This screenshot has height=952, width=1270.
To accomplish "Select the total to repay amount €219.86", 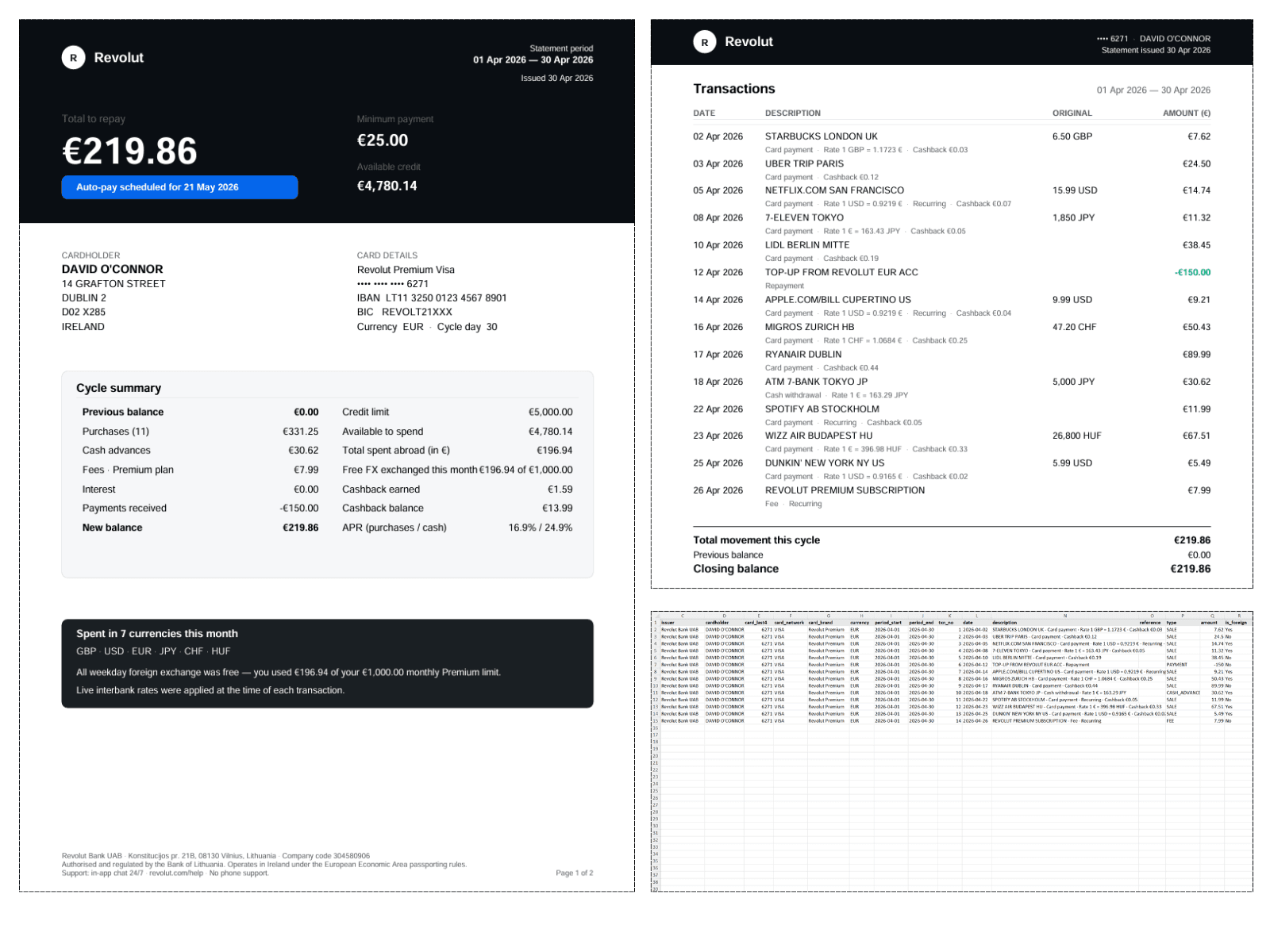I will (x=129, y=152).
